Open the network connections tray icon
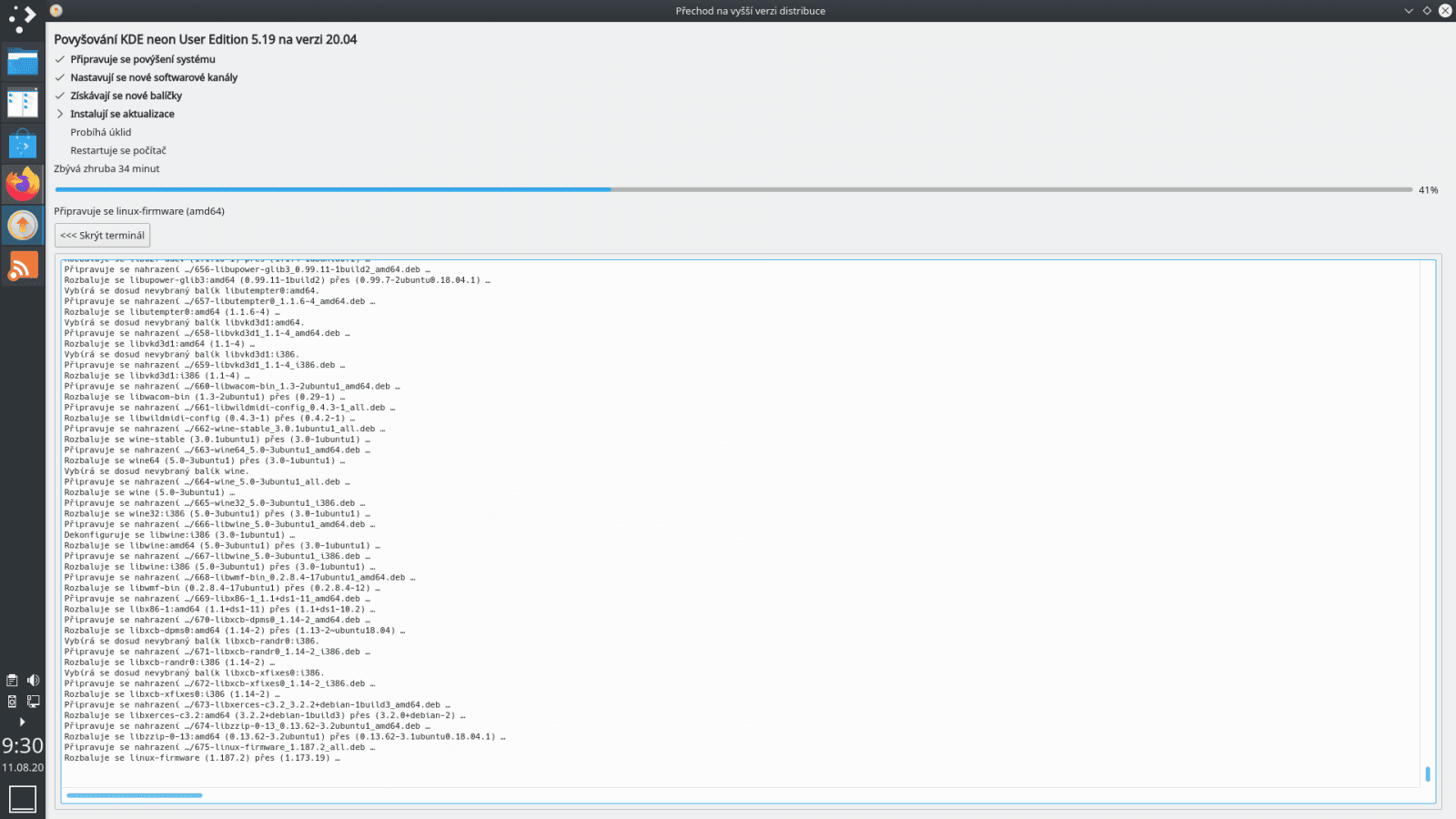 [x=34, y=701]
